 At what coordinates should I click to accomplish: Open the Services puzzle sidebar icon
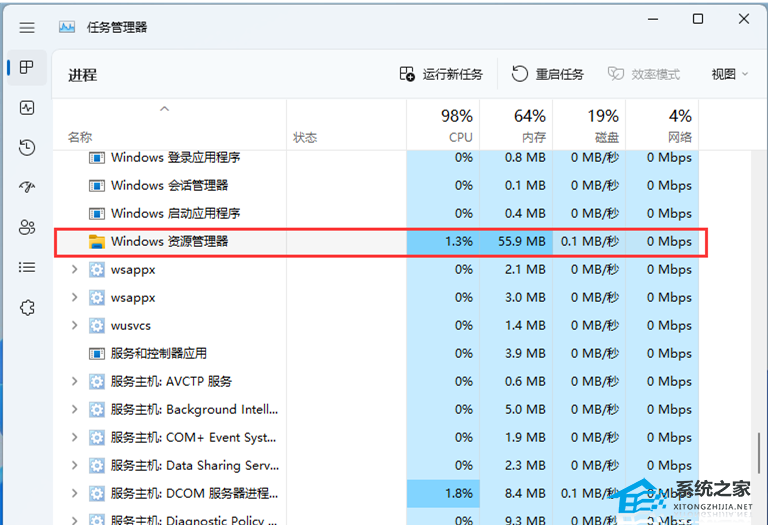pos(27,308)
